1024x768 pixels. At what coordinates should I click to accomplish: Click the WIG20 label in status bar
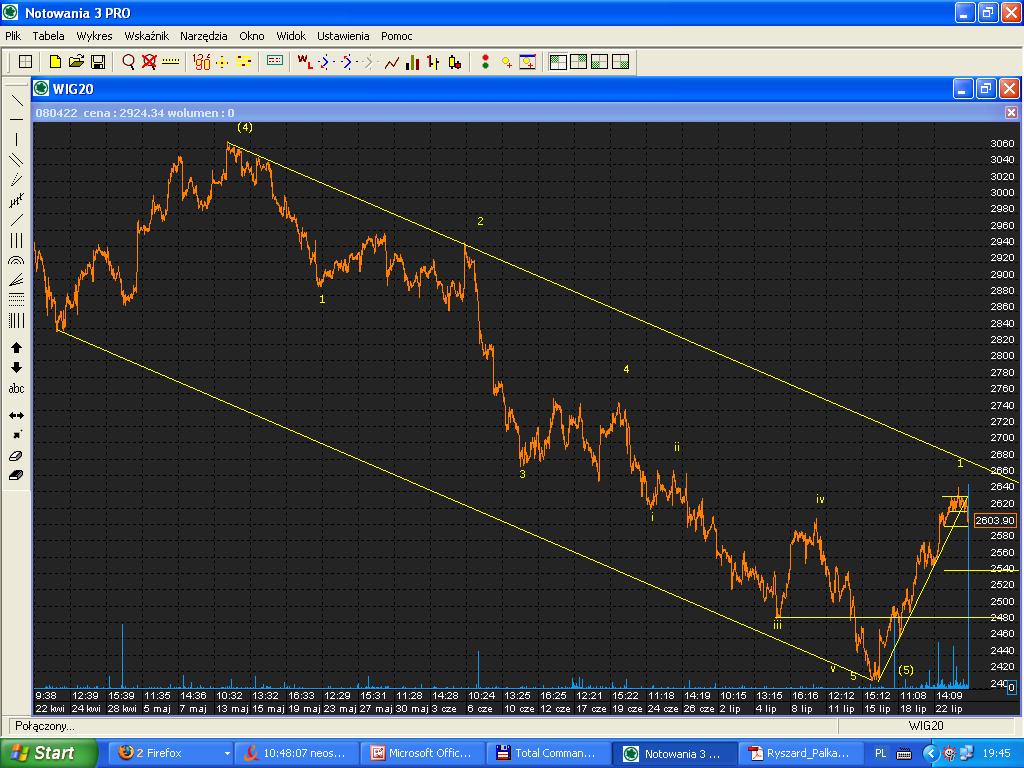pyautogui.click(x=926, y=726)
